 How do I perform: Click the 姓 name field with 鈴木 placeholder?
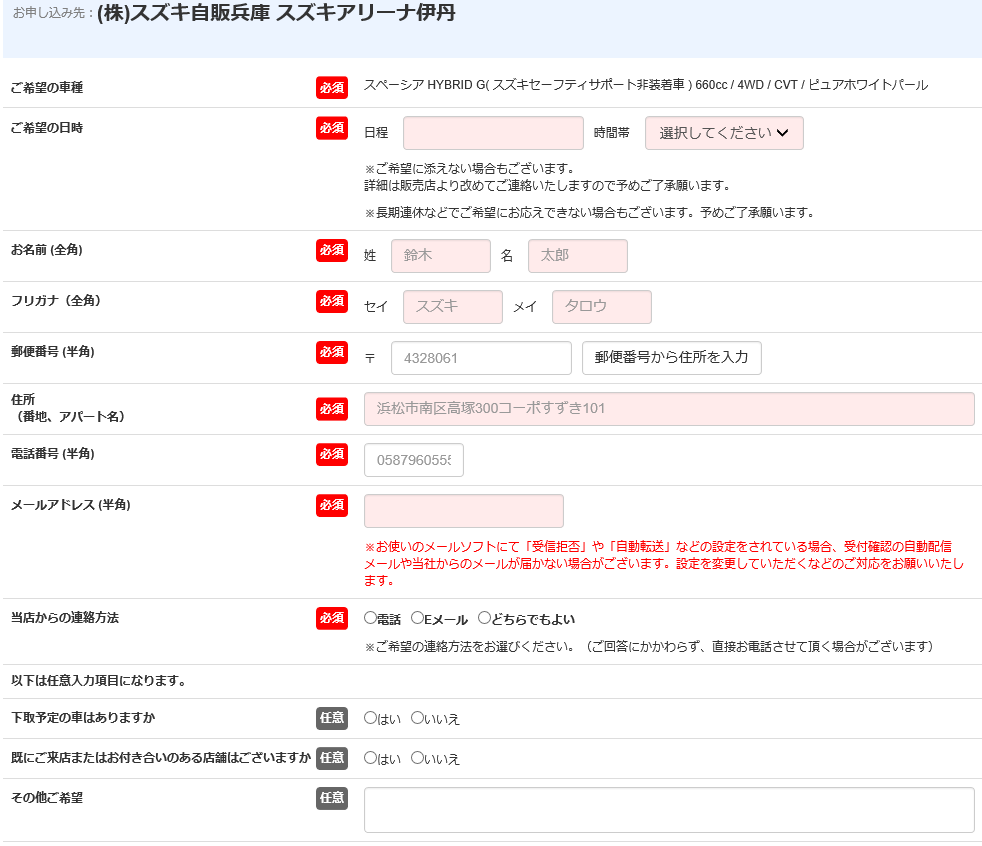pyautogui.click(x=441, y=255)
